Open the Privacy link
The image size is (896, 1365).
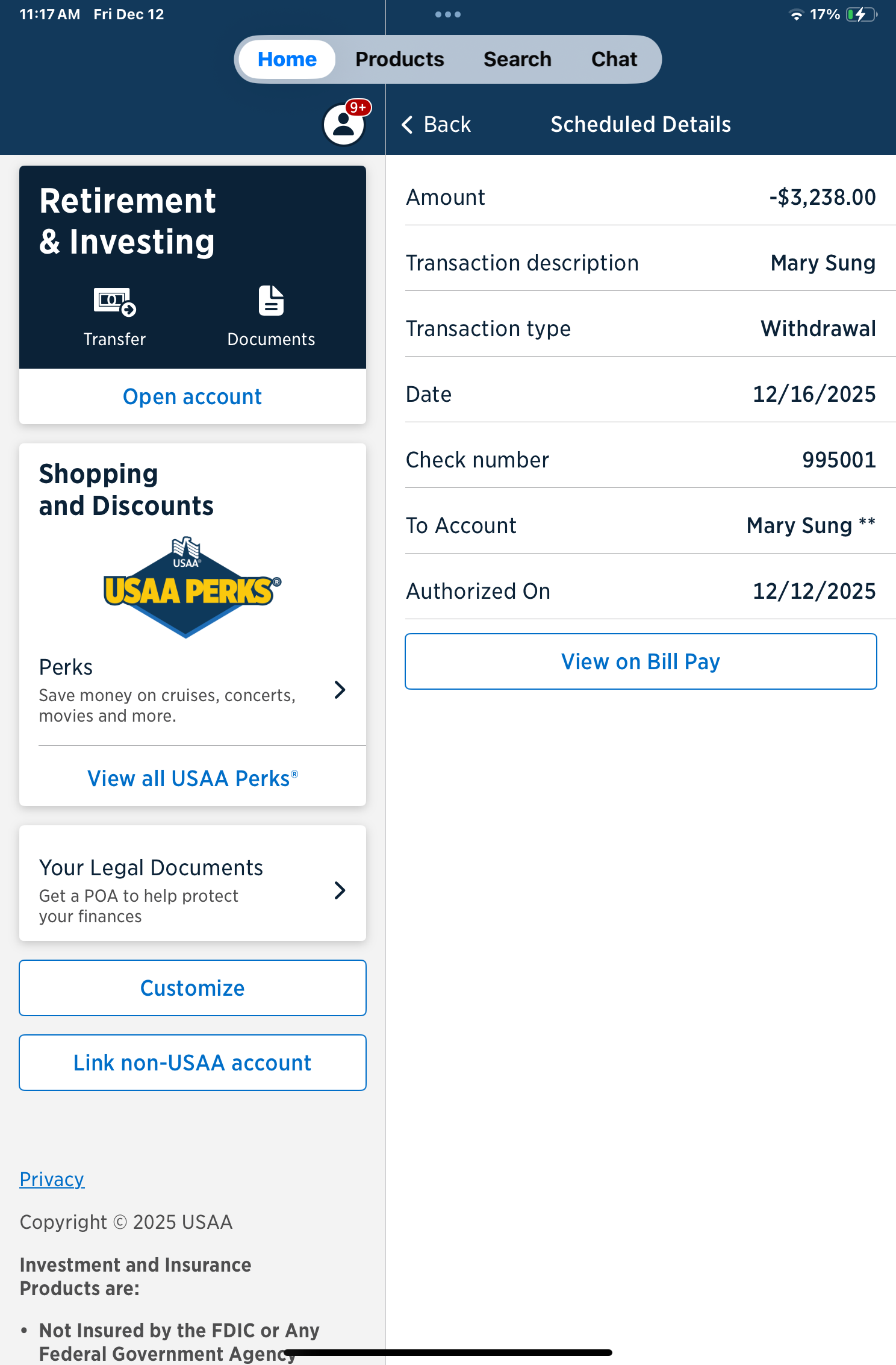tap(52, 1179)
